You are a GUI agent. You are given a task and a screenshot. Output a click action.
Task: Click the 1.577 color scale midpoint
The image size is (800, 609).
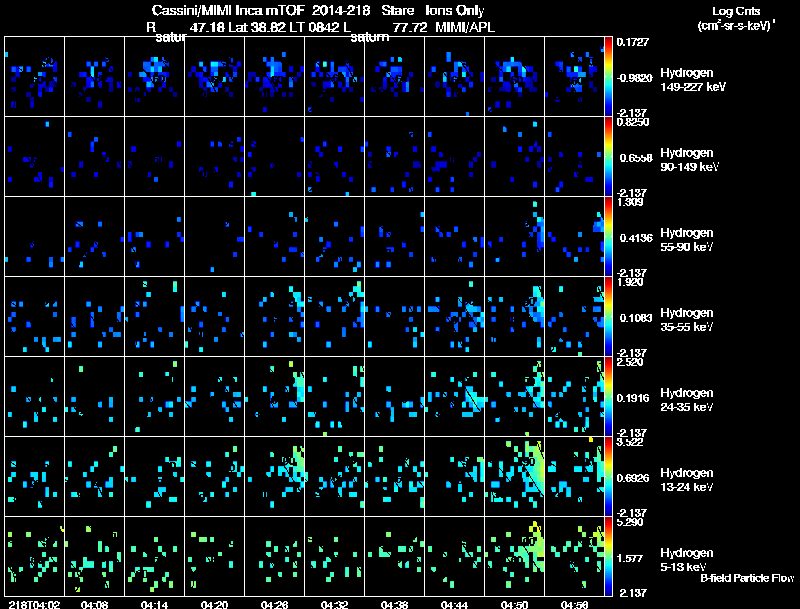(x=630, y=559)
